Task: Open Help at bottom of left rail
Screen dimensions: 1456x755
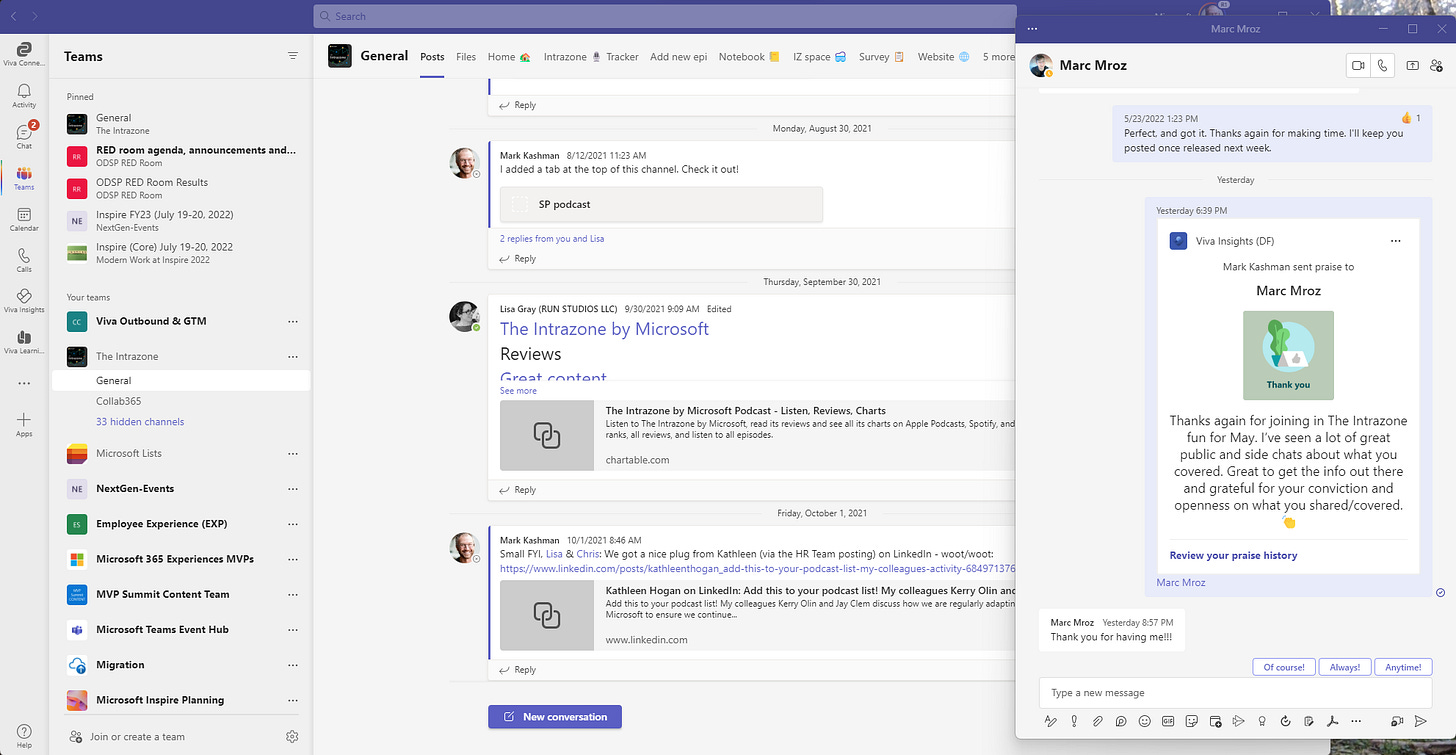Action: pyautogui.click(x=24, y=736)
